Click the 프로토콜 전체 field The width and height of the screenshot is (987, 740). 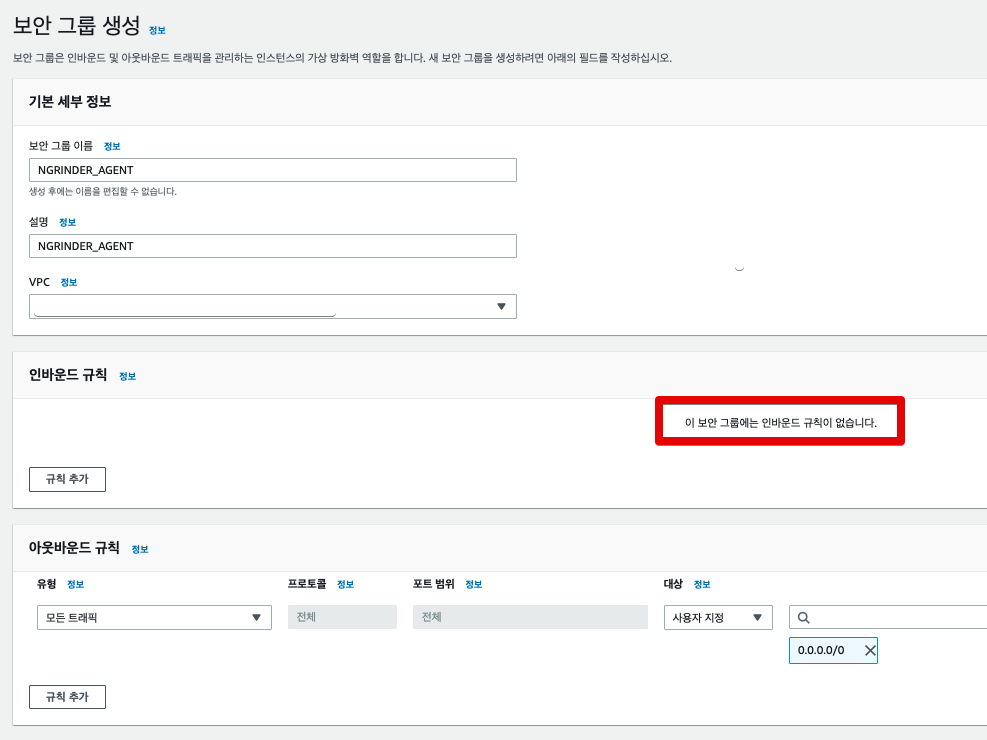[342, 617]
